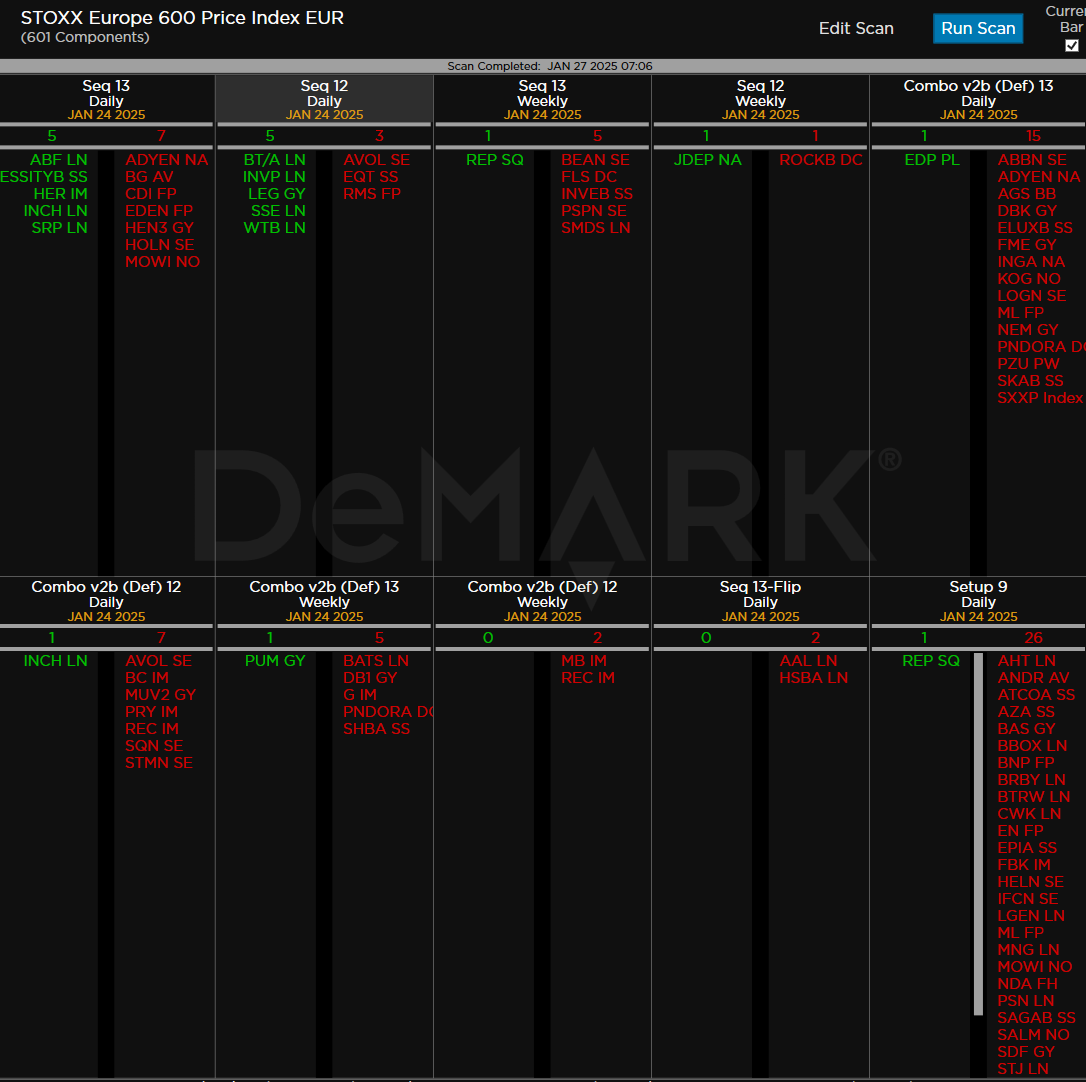The image size is (1086, 1082).
Task: Click INCH LN in Seq 13 Daily
Action: 55,211
